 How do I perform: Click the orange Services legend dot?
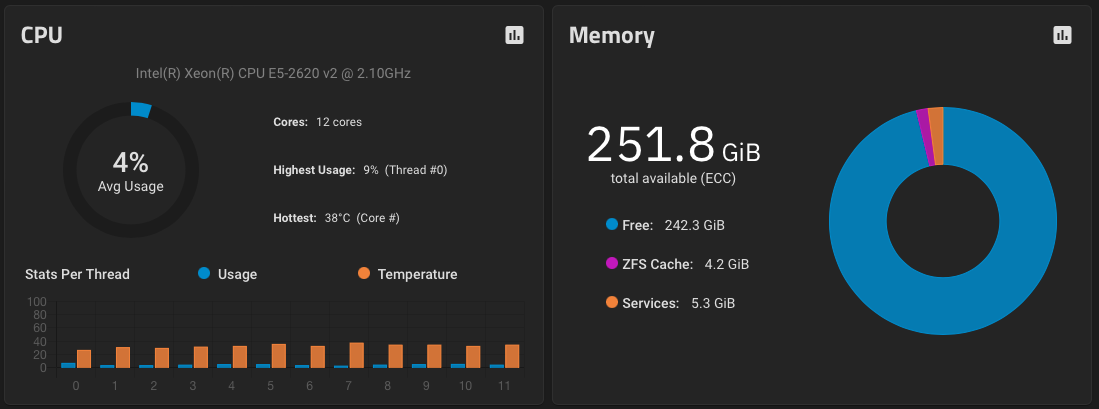tap(612, 302)
